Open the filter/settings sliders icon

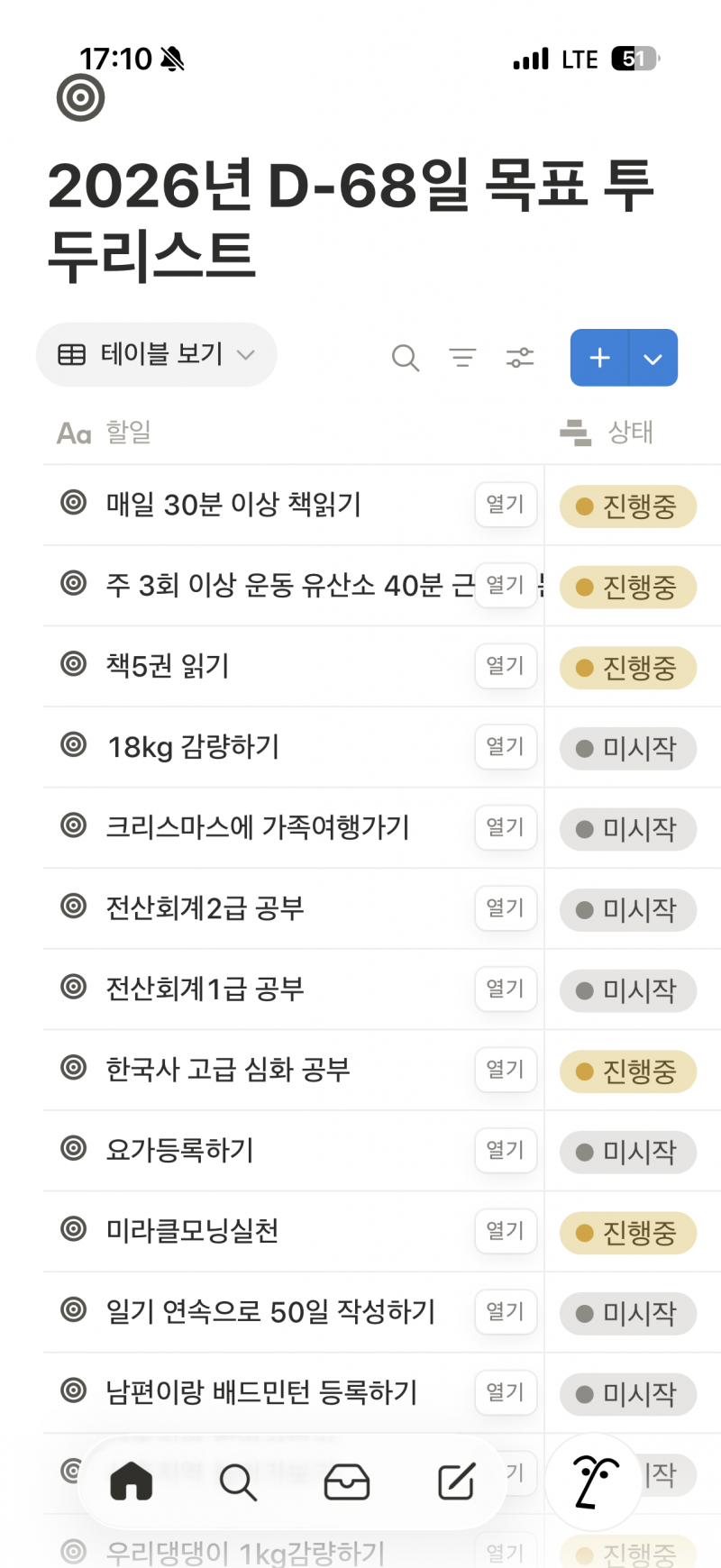(519, 358)
